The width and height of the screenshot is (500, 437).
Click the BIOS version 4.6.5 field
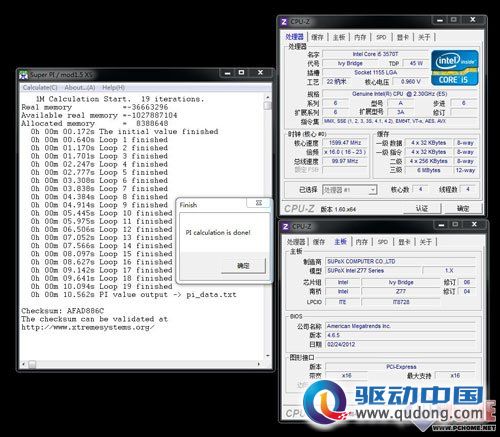401,335
